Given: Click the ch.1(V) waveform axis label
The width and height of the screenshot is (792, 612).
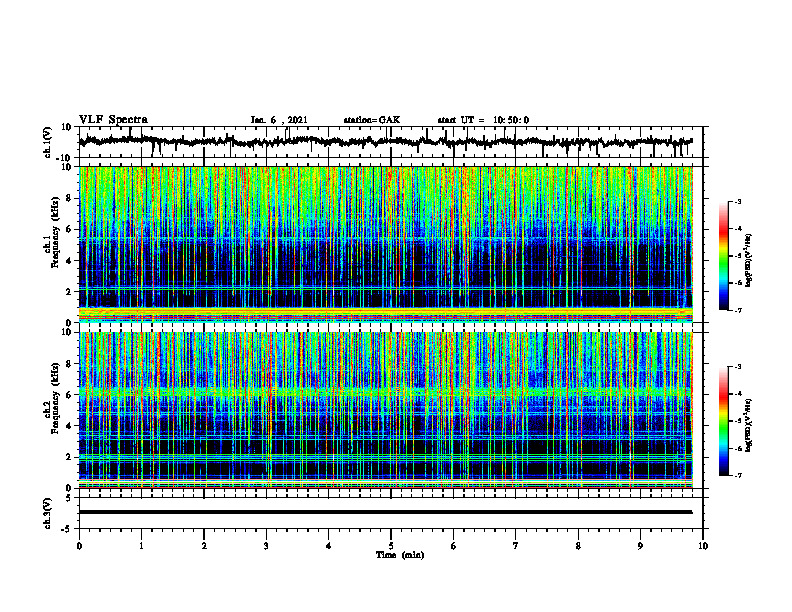Looking at the screenshot, I should point(48,142).
